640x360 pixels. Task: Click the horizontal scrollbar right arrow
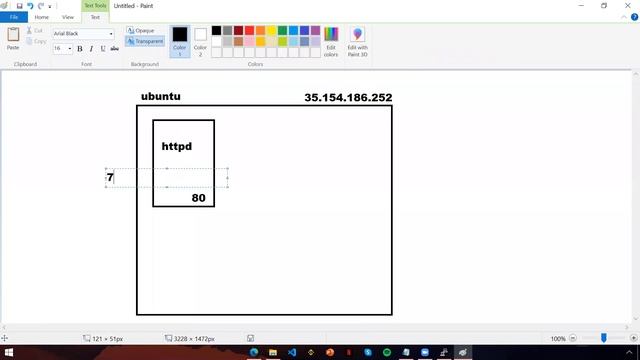tap(627, 327)
